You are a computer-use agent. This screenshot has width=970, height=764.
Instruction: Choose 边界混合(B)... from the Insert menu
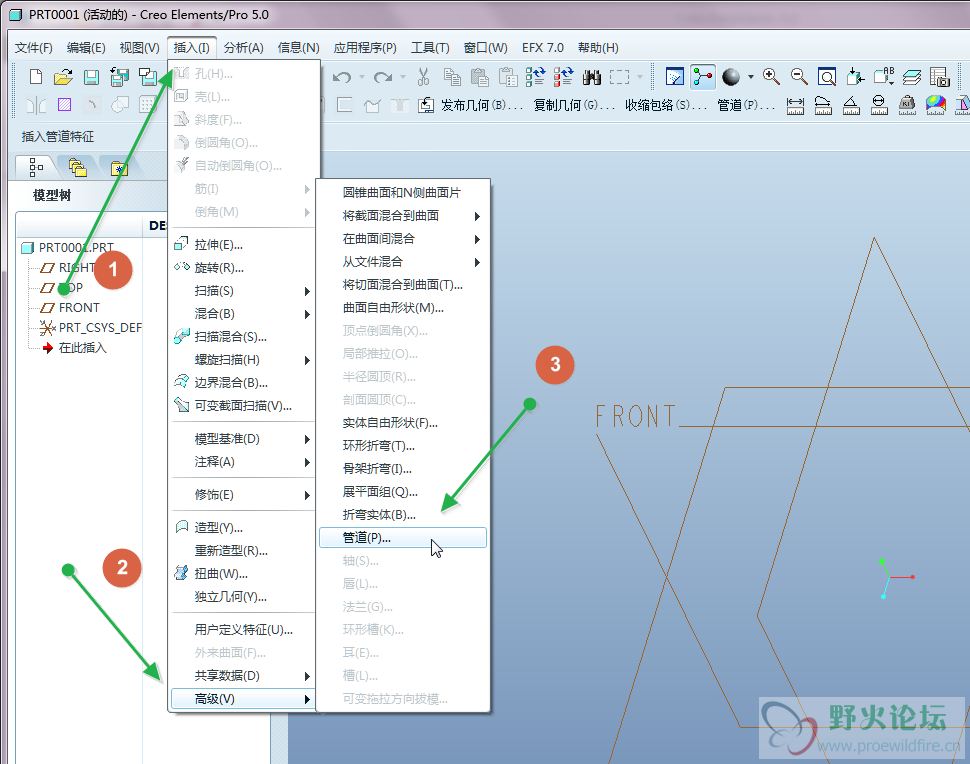point(243,382)
